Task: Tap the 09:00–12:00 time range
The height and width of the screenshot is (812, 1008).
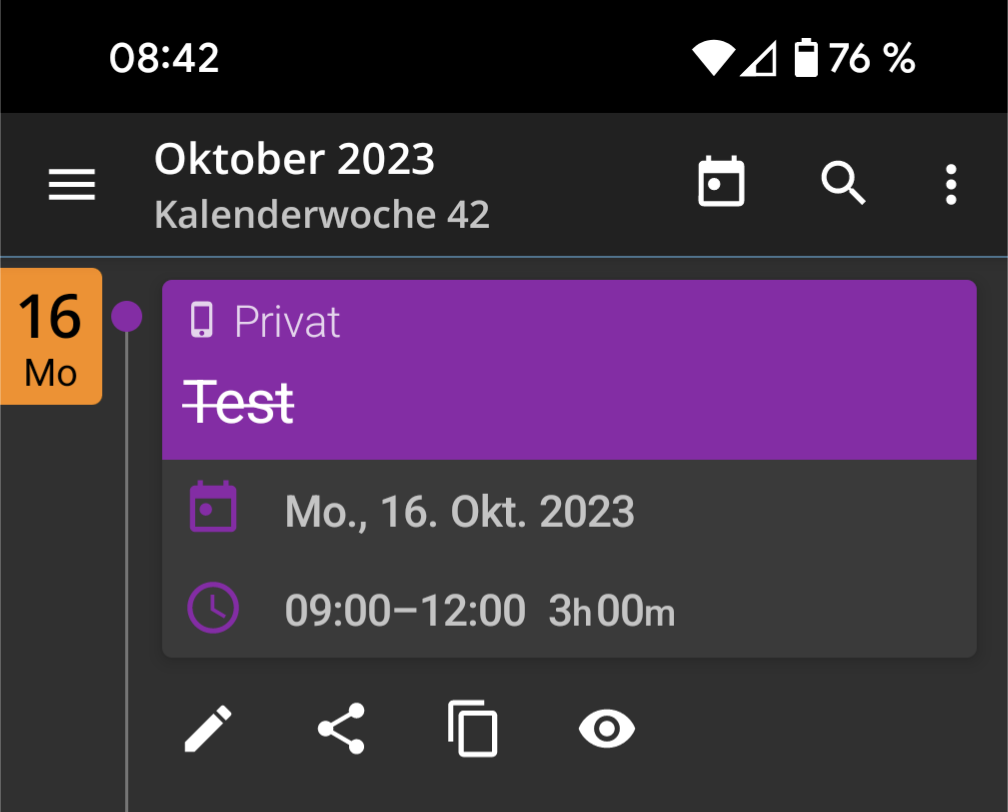Action: [405, 610]
